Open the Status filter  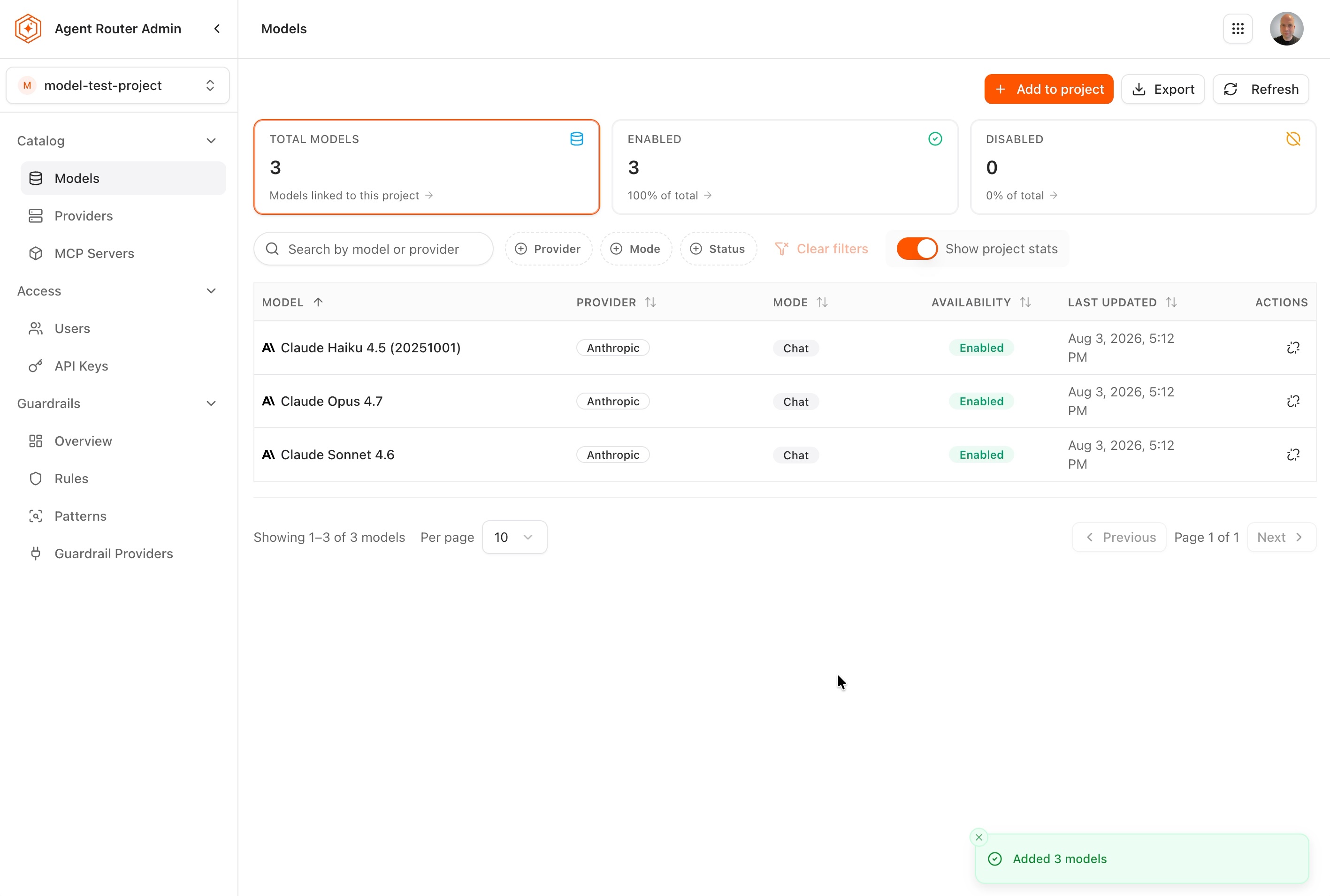click(x=718, y=249)
